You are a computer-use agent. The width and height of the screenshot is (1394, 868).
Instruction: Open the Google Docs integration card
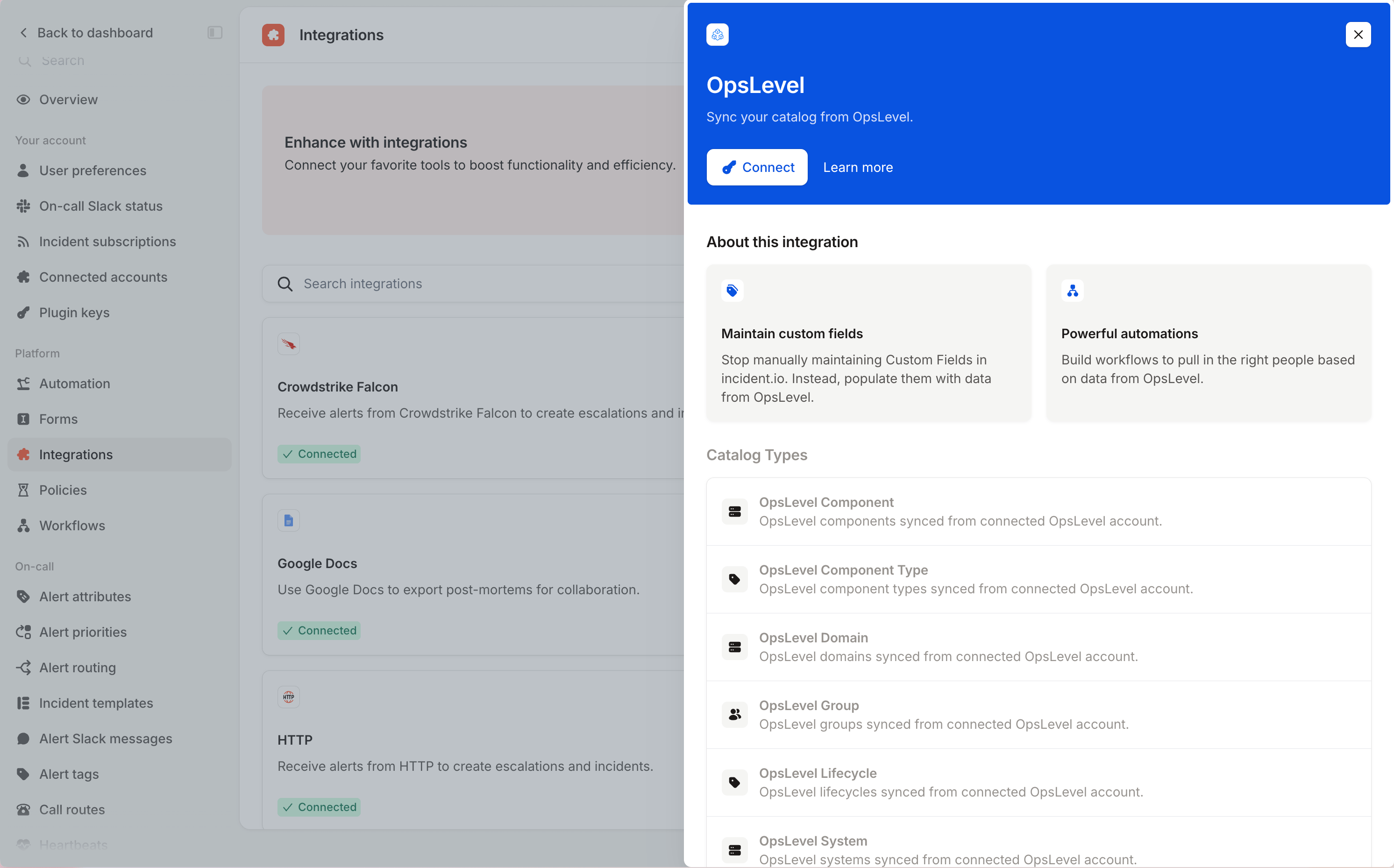[473, 575]
